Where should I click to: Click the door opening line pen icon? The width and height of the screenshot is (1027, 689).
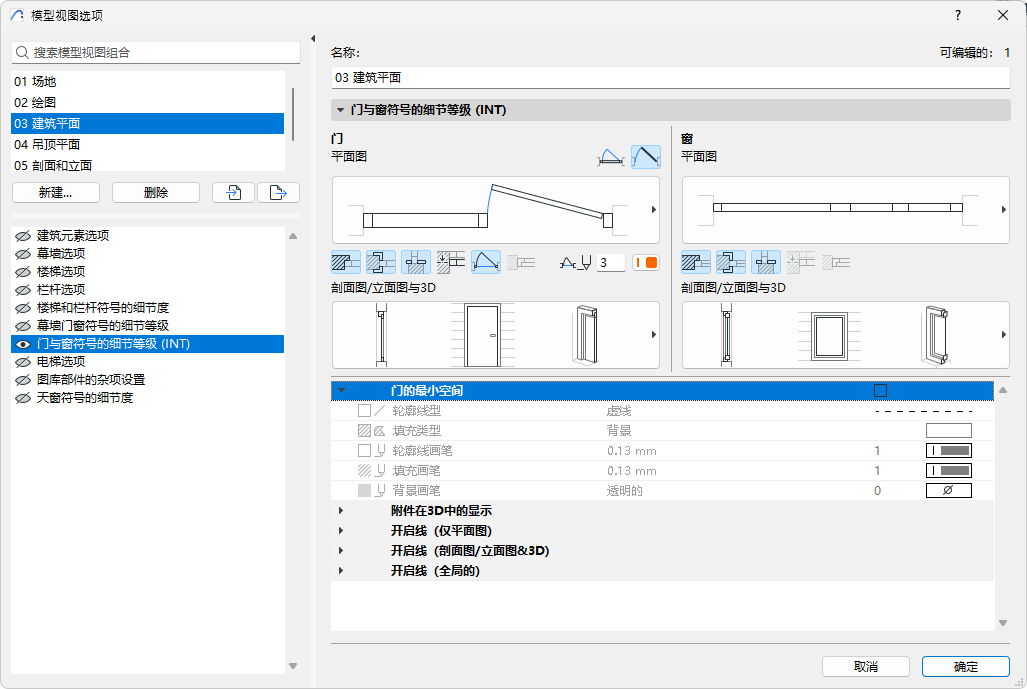pos(576,263)
